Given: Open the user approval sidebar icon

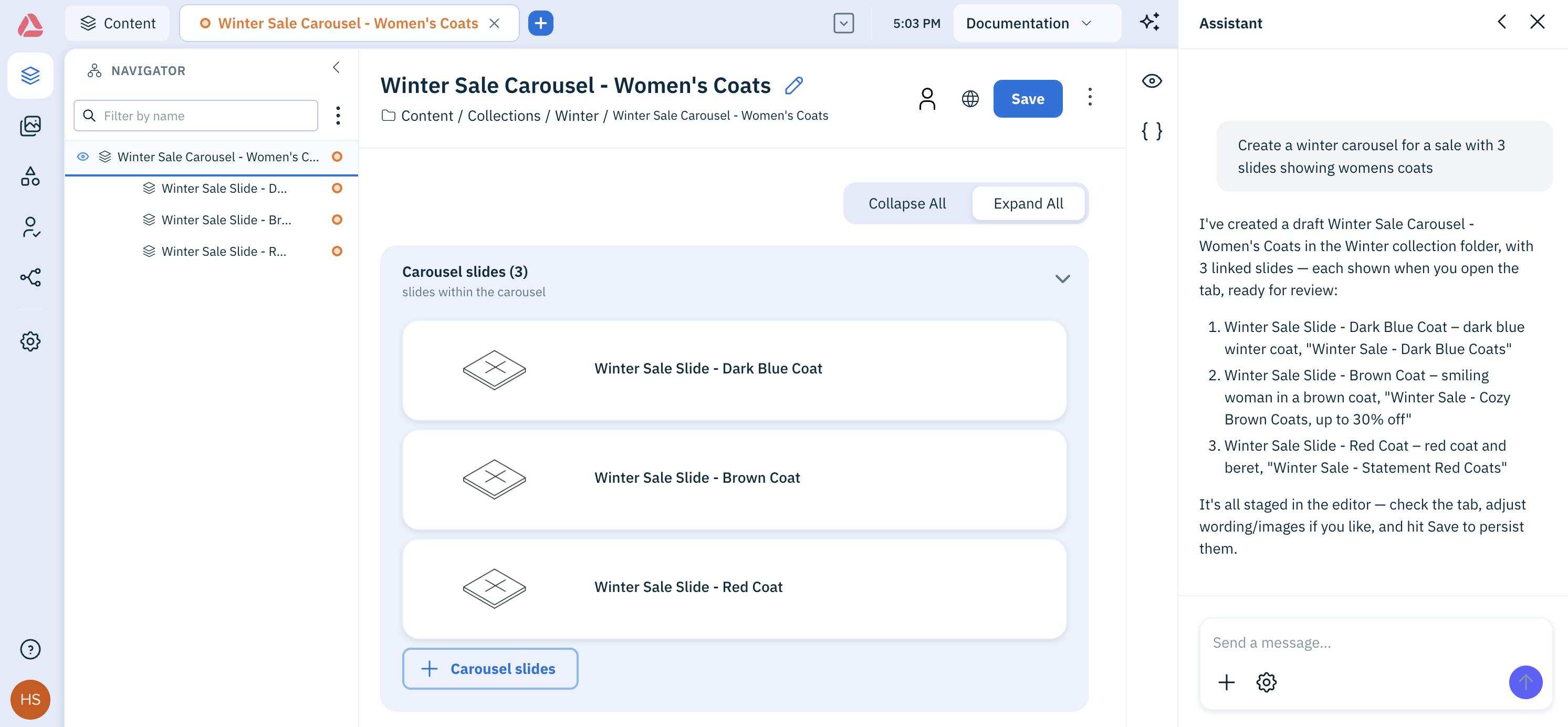Looking at the screenshot, I should 30,227.
